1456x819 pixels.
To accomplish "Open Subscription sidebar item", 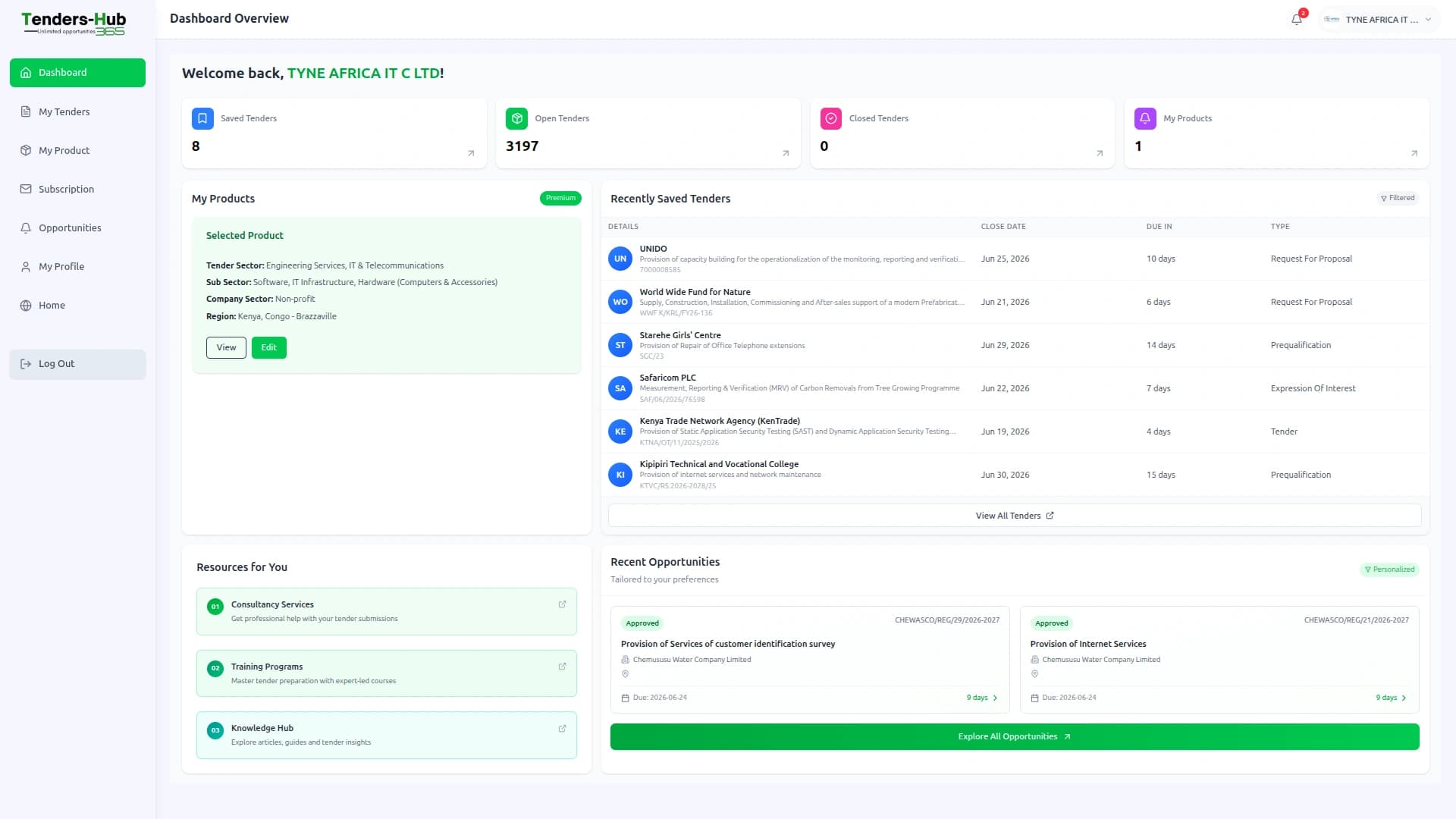I will [77, 189].
